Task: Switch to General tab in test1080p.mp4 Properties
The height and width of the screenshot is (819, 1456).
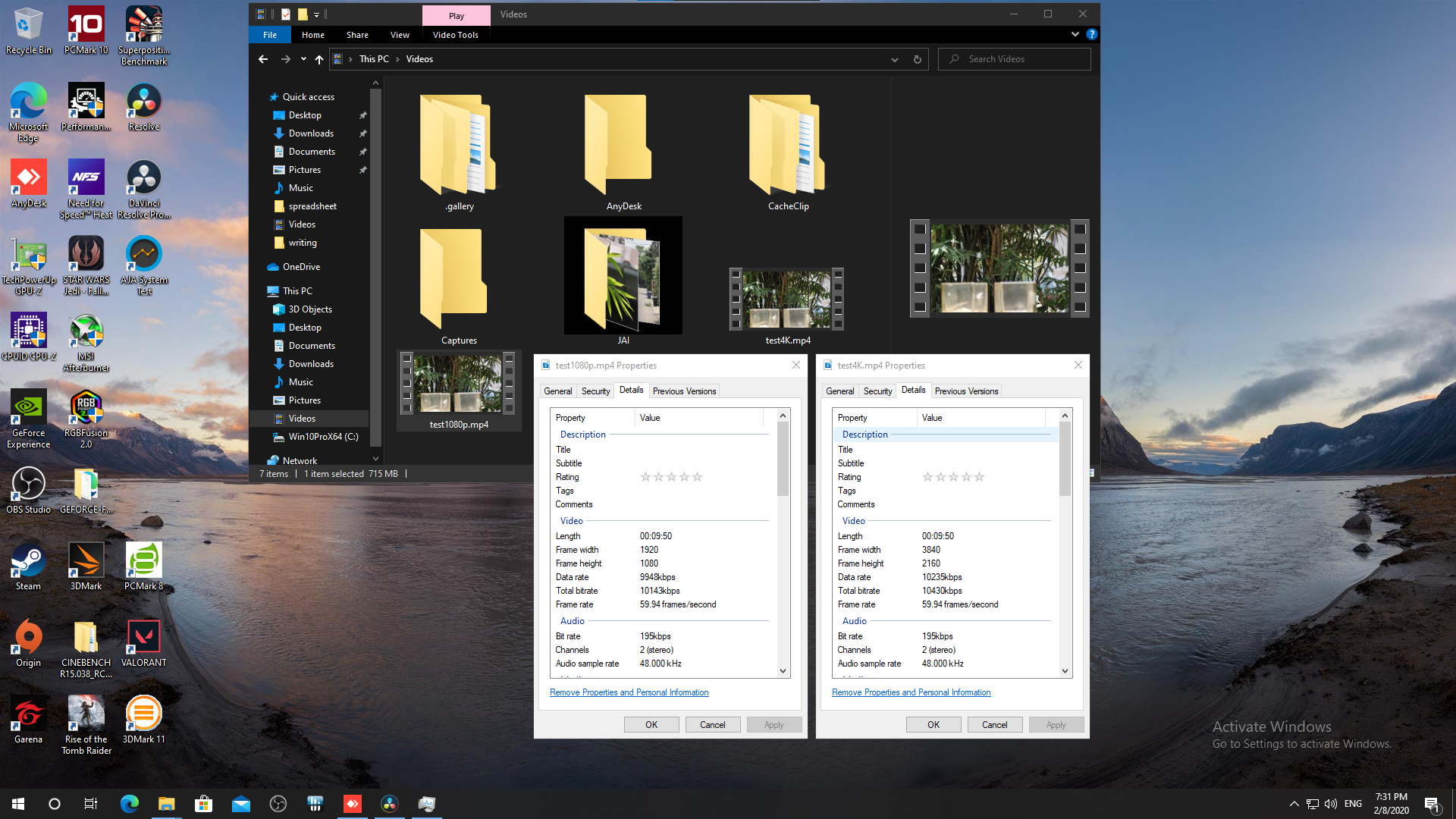Action: pos(557,391)
